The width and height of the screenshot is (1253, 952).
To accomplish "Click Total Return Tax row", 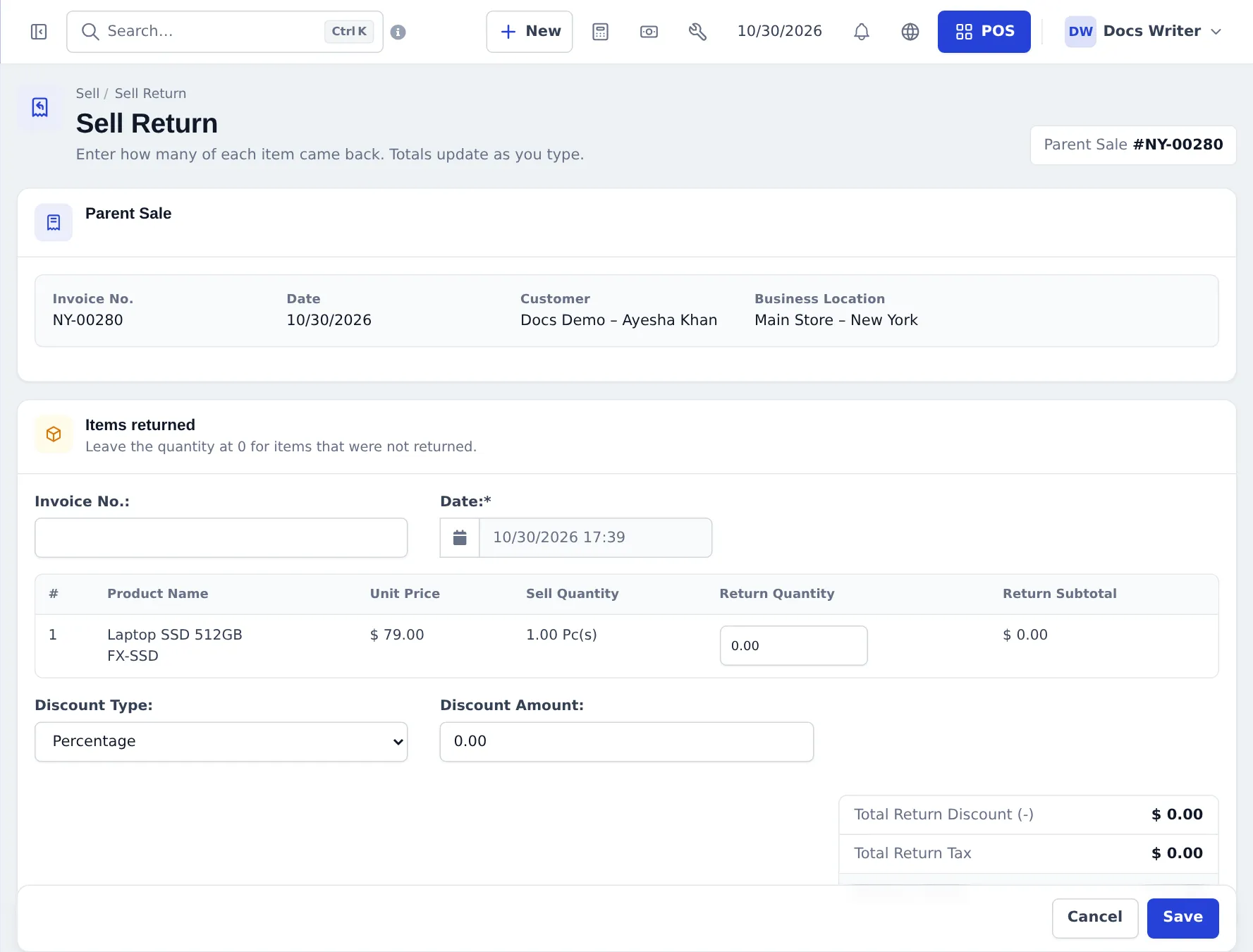I will (1028, 854).
